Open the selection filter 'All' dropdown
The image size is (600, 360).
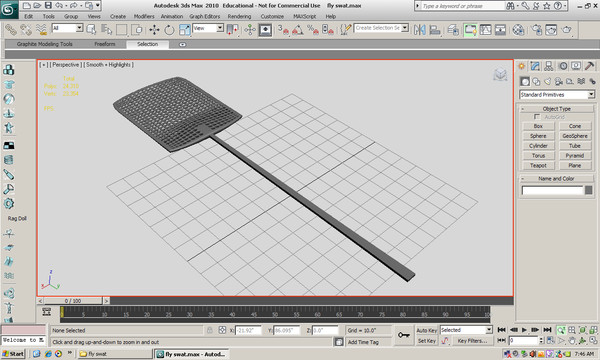click(x=79, y=28)
